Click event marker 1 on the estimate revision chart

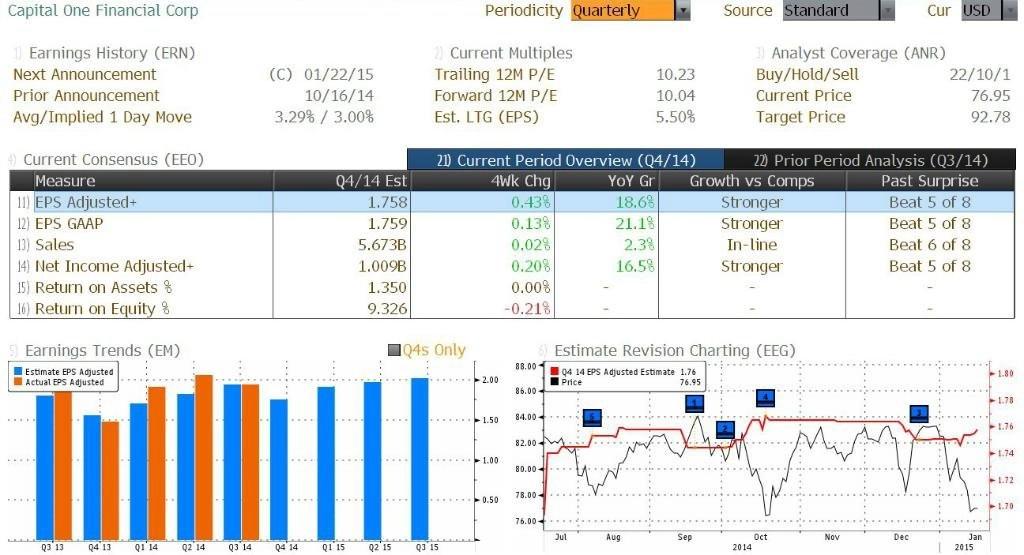coord(695,404)
